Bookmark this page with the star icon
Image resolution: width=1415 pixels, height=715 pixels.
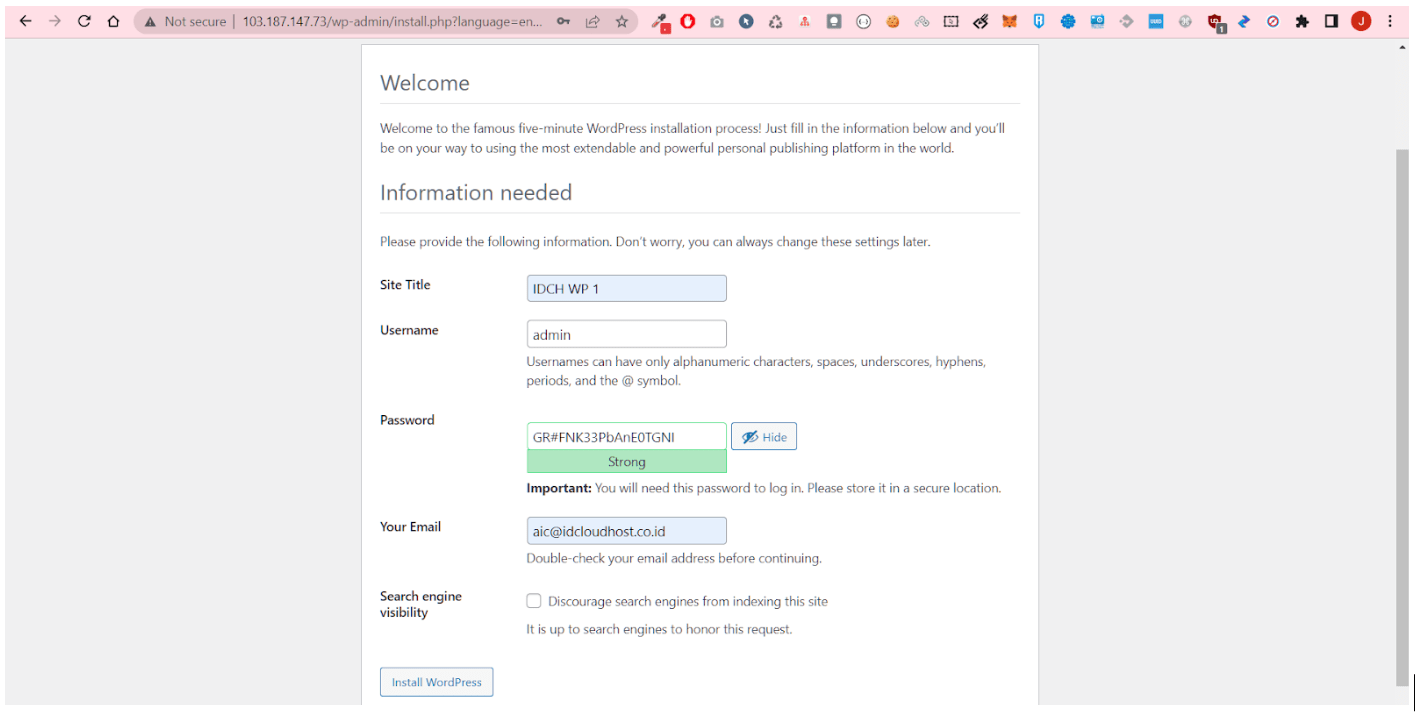(621, 21)
